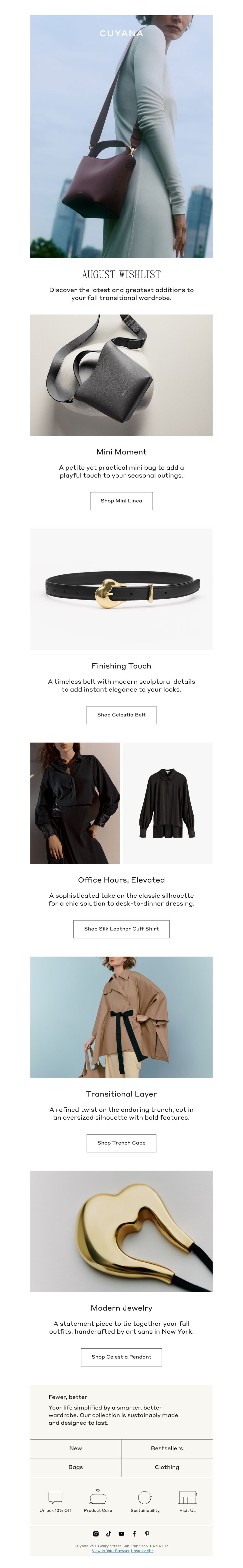Click the Shop Celestia Belt button
The width and height of the screenshot is (243, 1568).
(x=121, y=715)
